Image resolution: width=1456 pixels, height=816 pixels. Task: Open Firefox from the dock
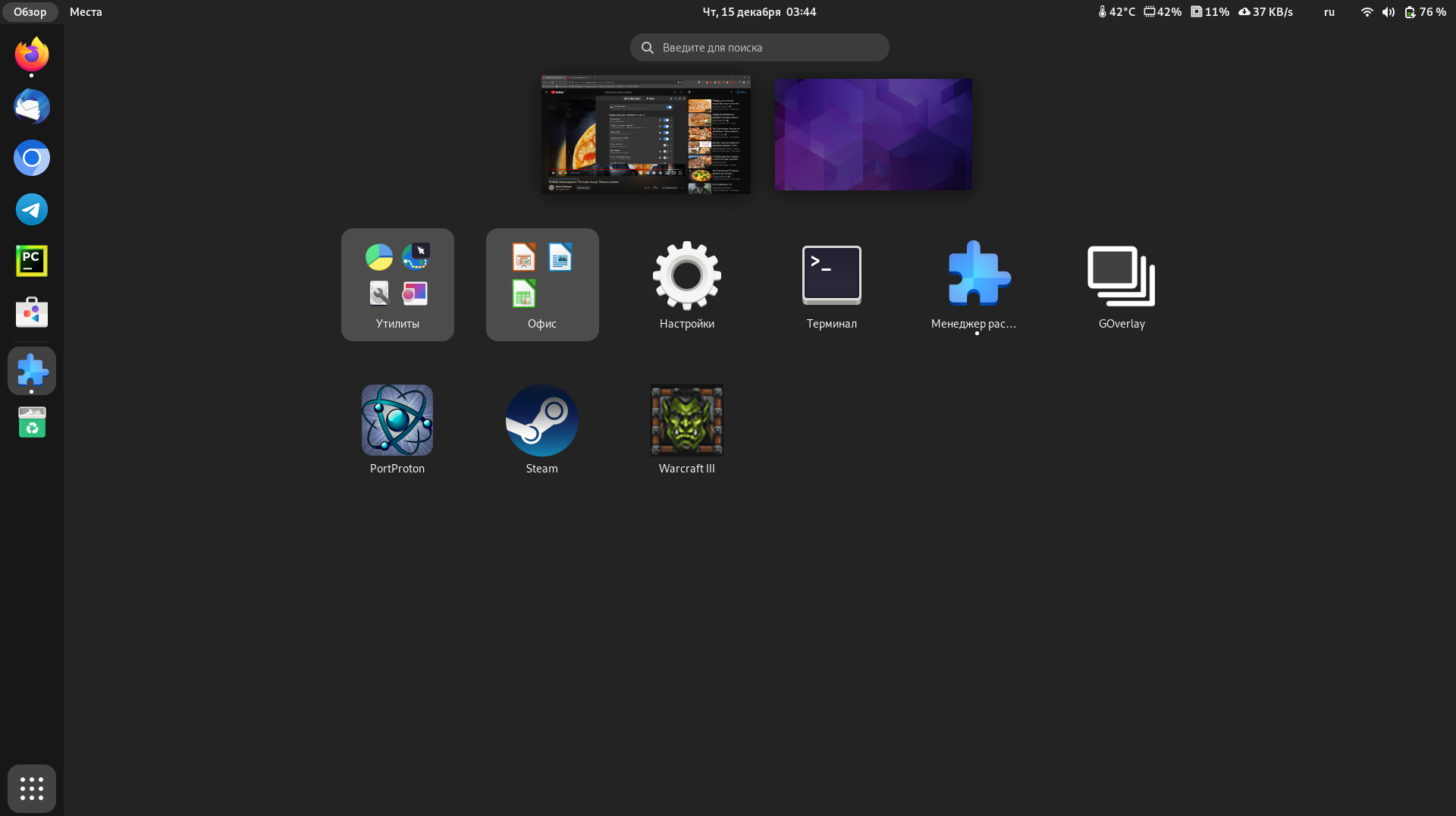pos(32,55)
